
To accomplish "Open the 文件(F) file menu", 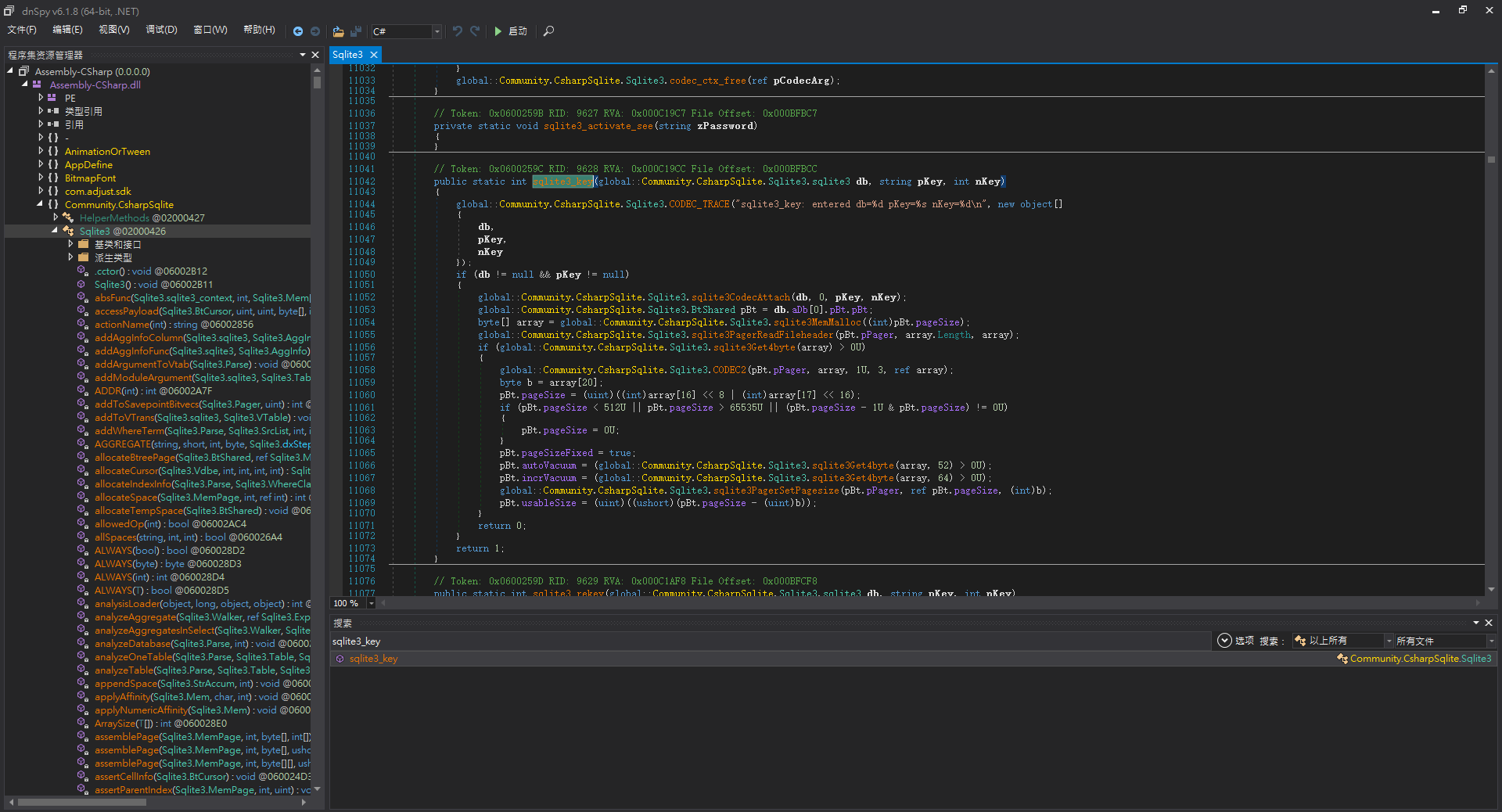I will click(22, 30).
